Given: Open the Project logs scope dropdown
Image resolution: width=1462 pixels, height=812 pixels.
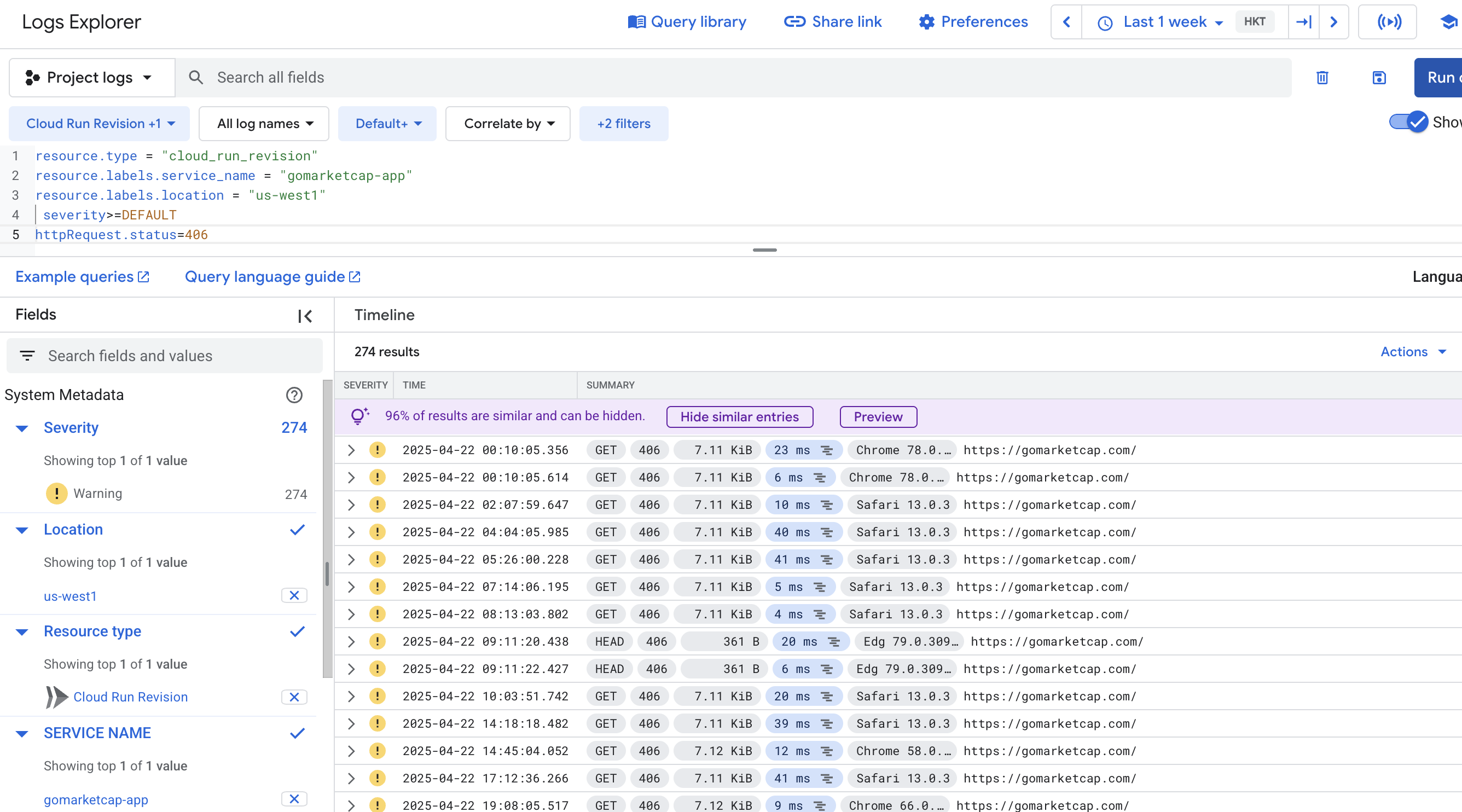Looking at the screenshot, I should pyautogui.click(x=92, y=77).
